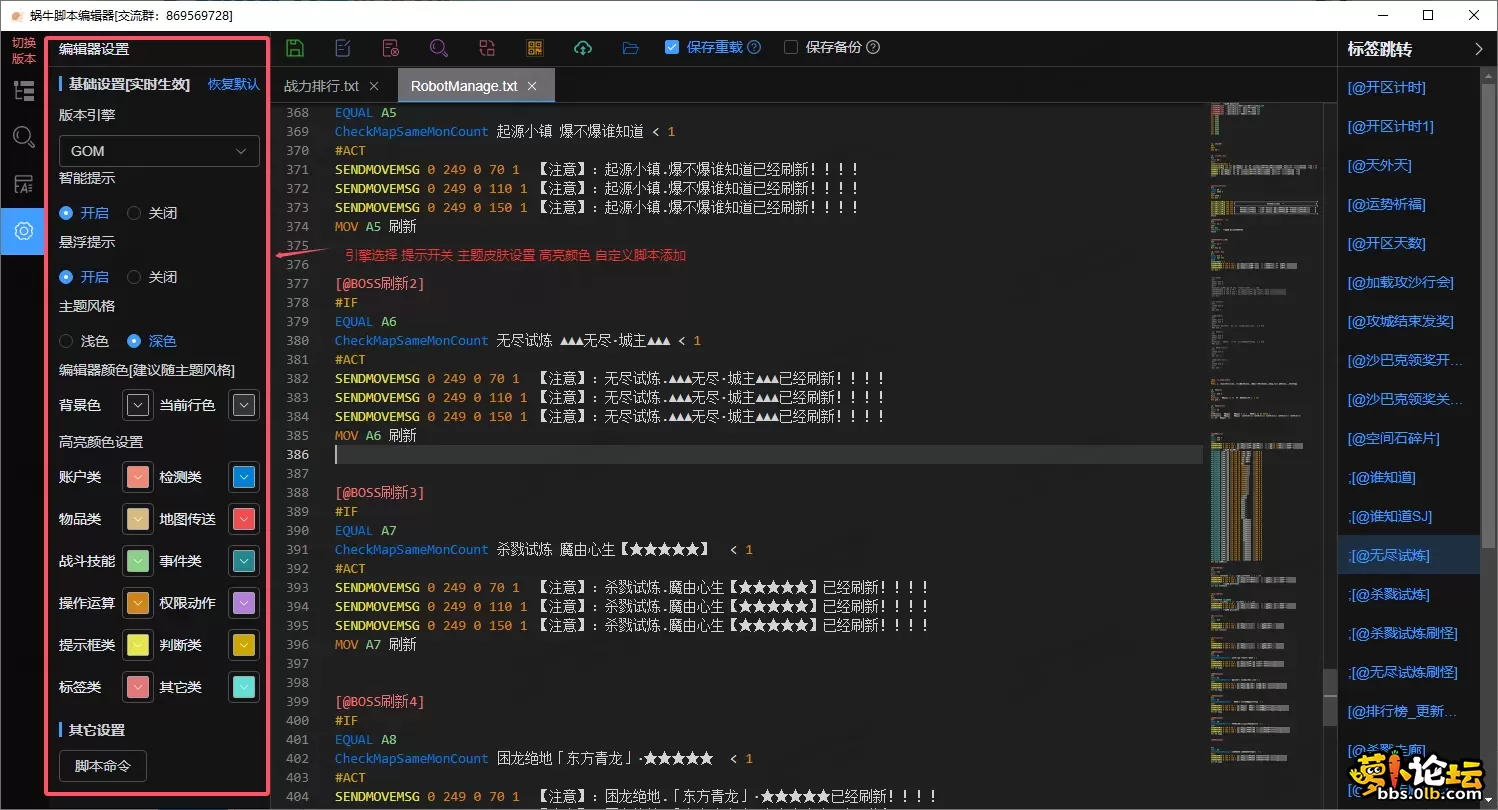Select 开启 under 悬浮提示
This screenshot has height=810, width=1498.
coord(84,277)
